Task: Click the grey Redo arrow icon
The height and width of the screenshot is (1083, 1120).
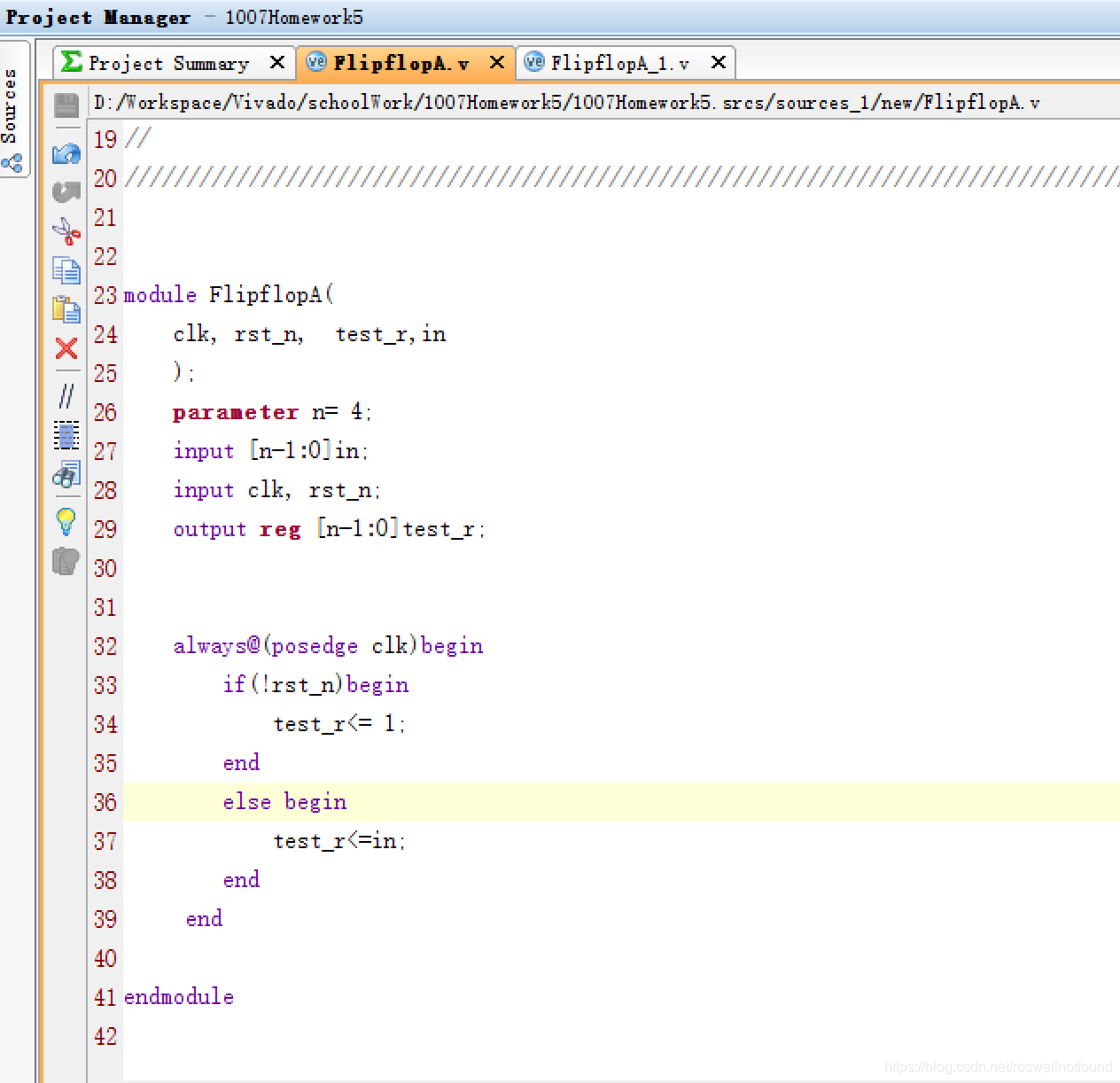Action: point(66,191)
